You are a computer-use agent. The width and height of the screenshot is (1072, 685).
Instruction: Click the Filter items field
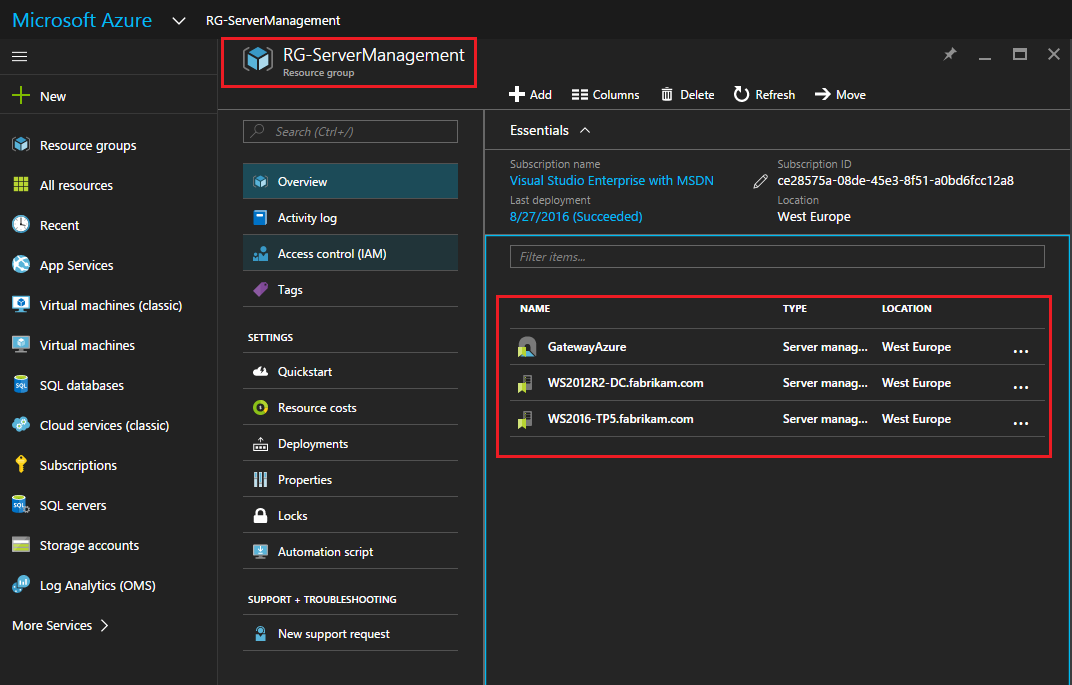pyautogui.click(x=777, y=256)
